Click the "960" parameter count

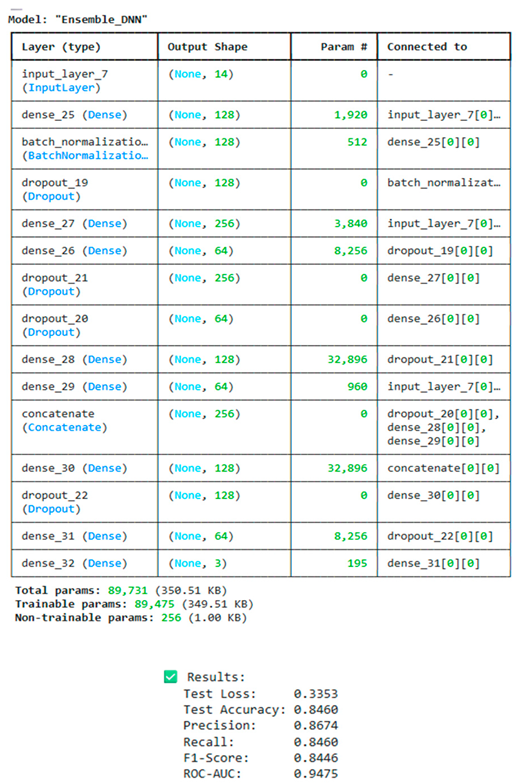[x=358, y=386]
